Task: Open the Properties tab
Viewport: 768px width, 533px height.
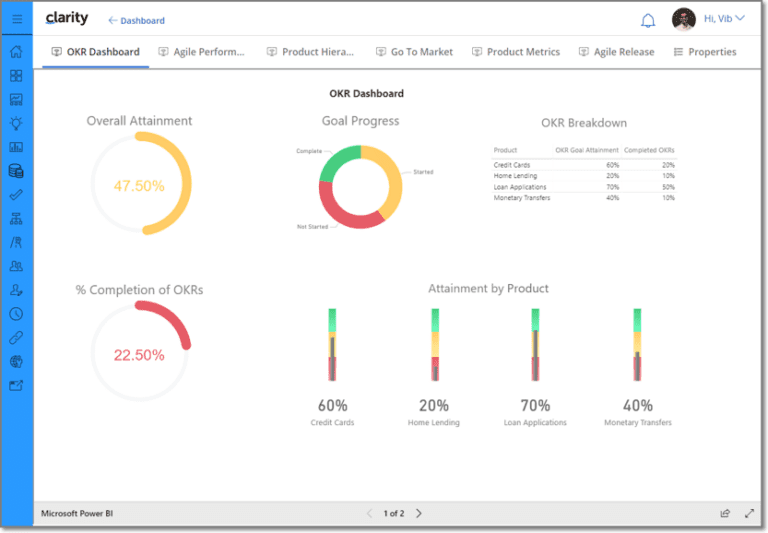Action: 704,52
